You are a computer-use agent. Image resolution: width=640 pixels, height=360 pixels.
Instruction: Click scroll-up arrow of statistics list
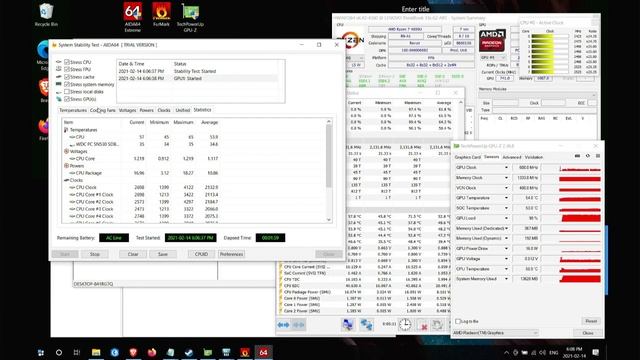click(x=329, y=122)
